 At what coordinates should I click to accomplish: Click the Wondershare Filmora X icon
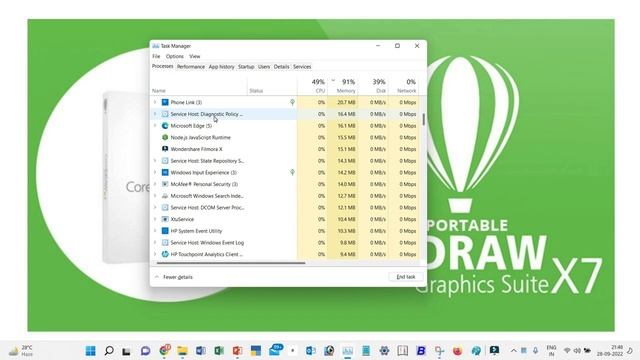pos(165,149)
